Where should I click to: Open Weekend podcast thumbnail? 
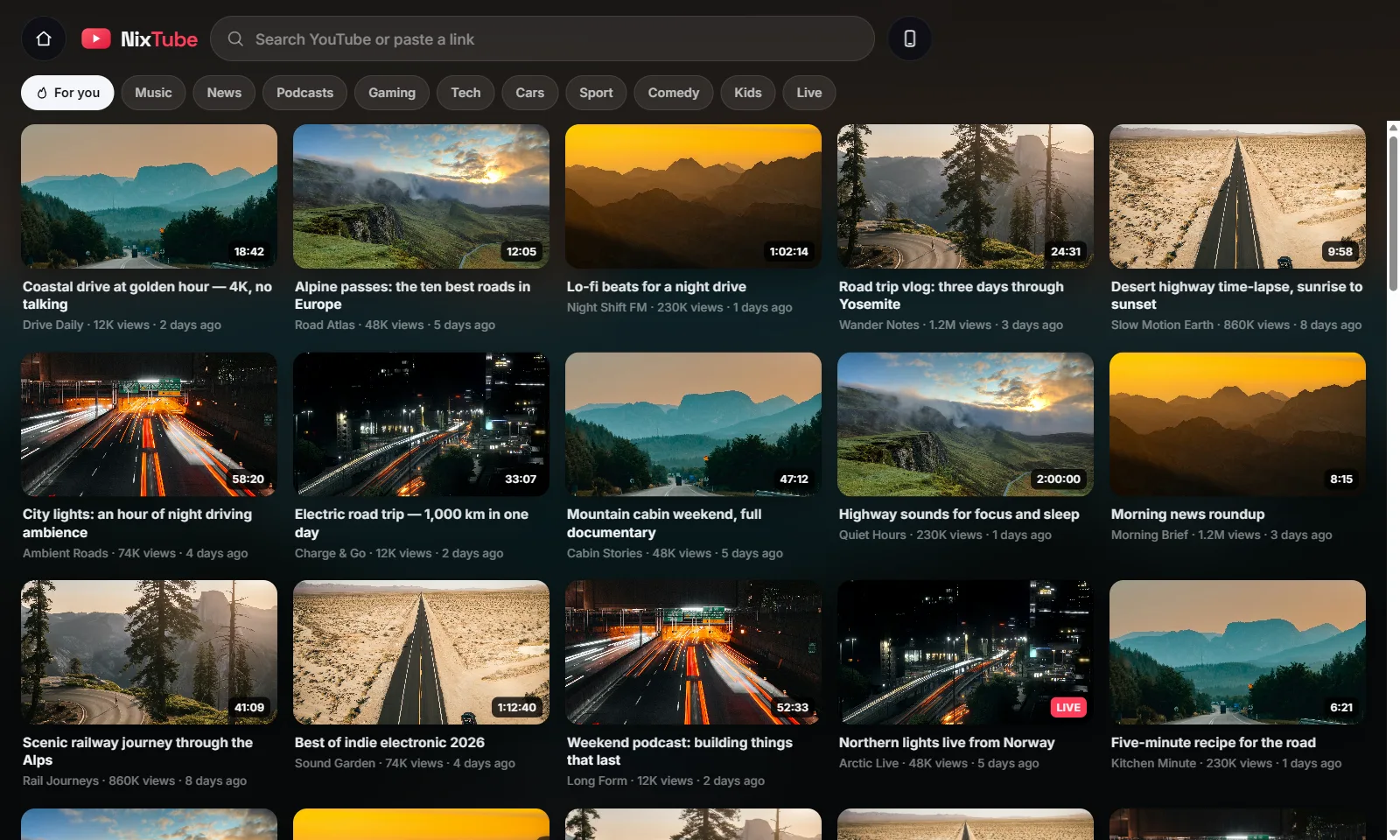693,652
